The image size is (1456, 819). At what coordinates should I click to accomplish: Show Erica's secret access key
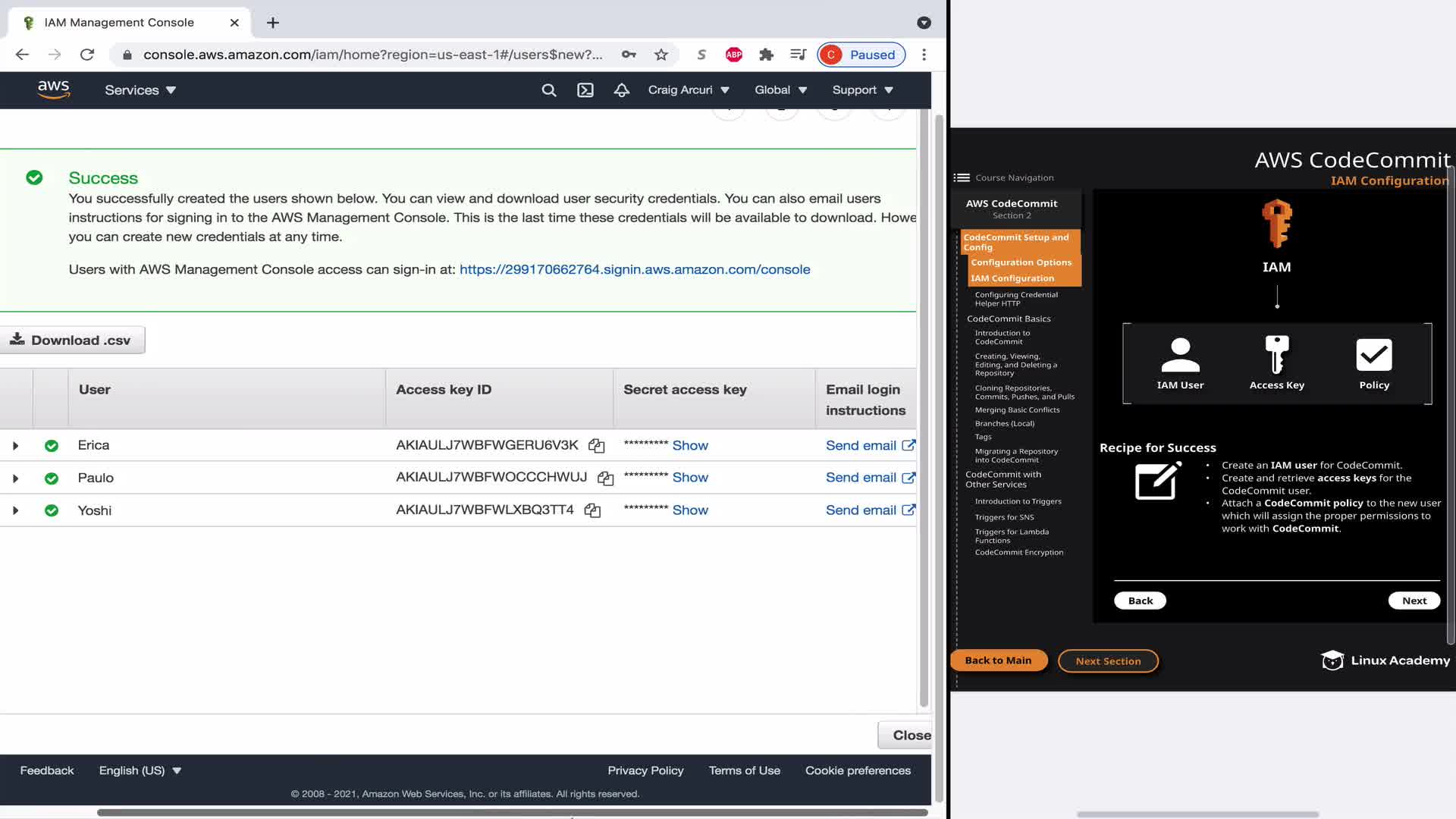click(690, 446)
